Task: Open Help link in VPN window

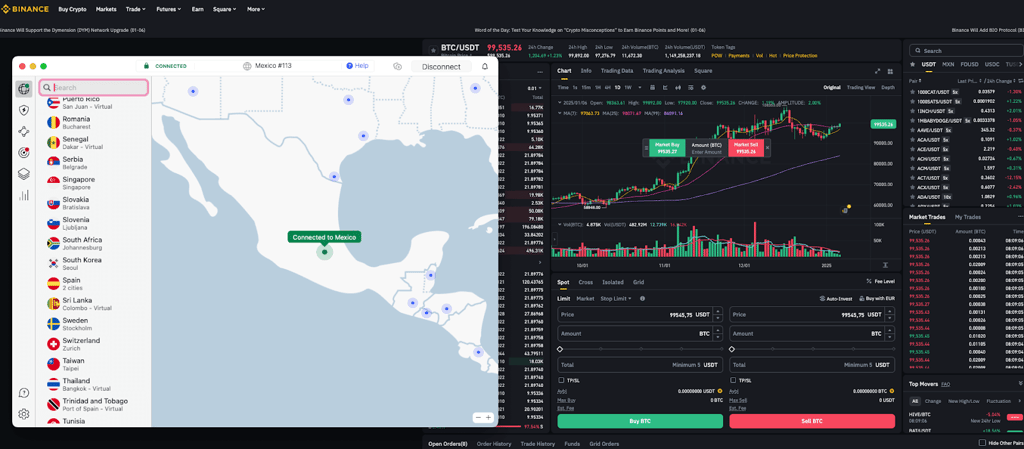Action: click(357, 66)
